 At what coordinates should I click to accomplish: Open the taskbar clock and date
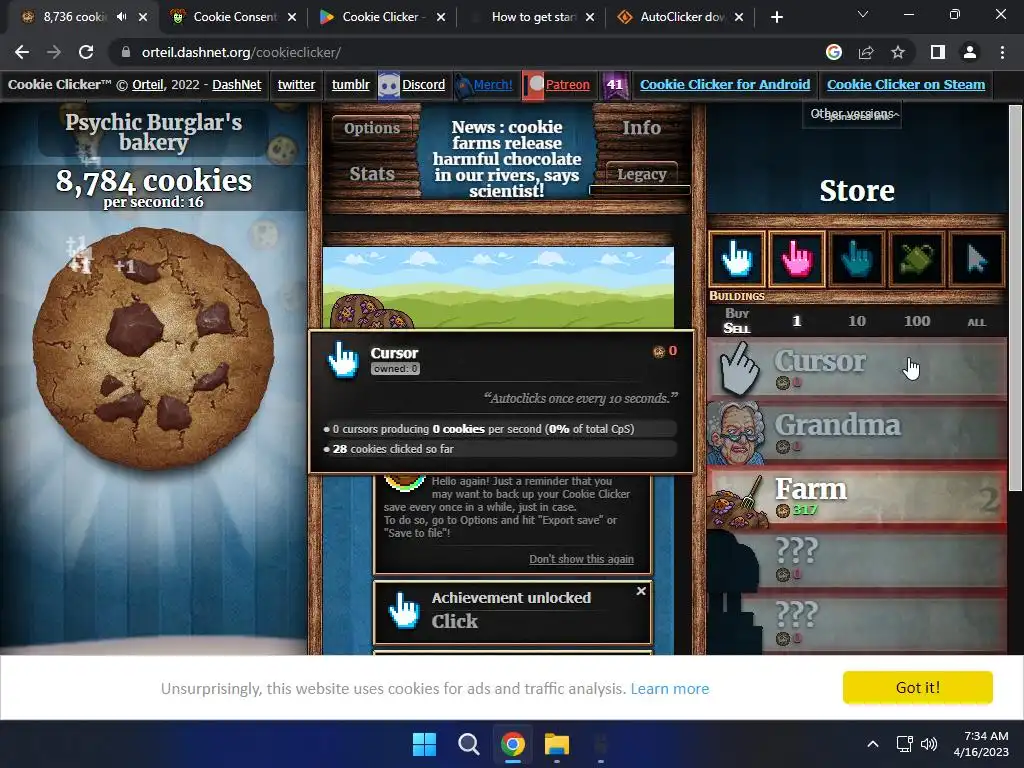tap(982, 744)
